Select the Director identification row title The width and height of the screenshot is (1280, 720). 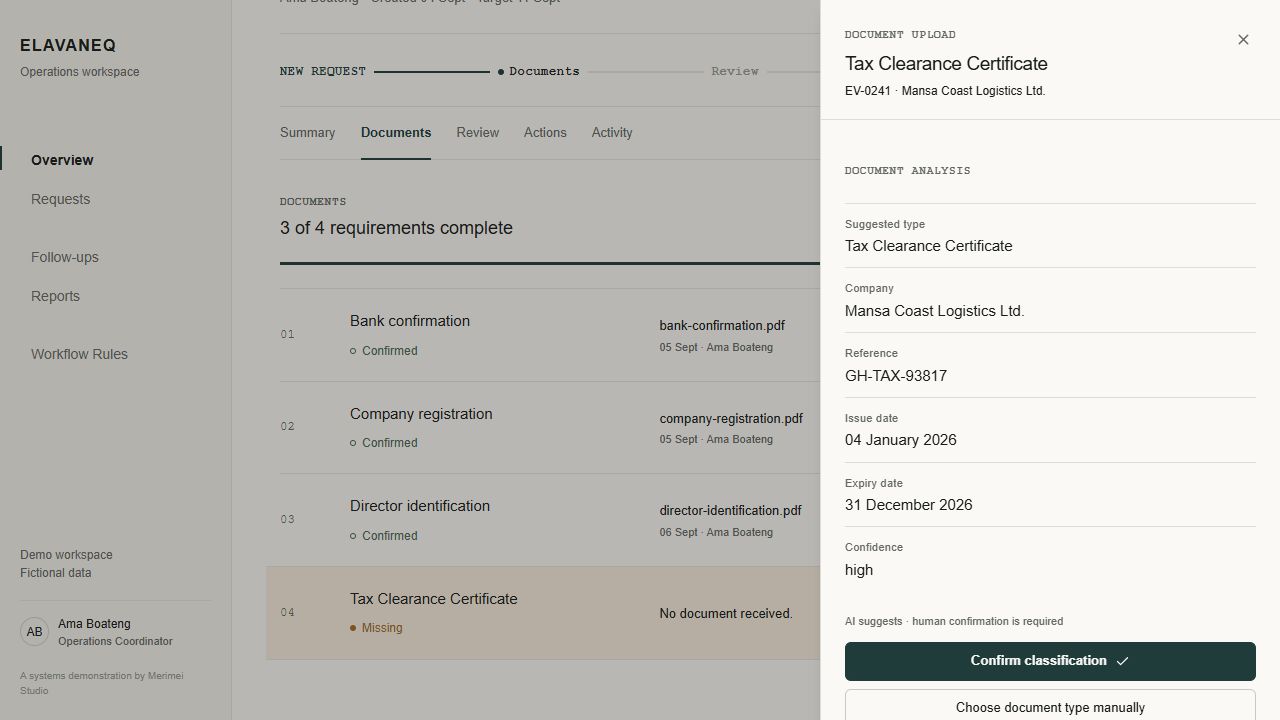tap(420, 506)
